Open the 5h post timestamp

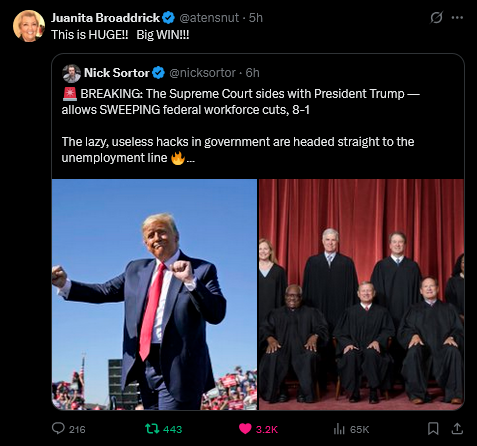tap(256, 18)
